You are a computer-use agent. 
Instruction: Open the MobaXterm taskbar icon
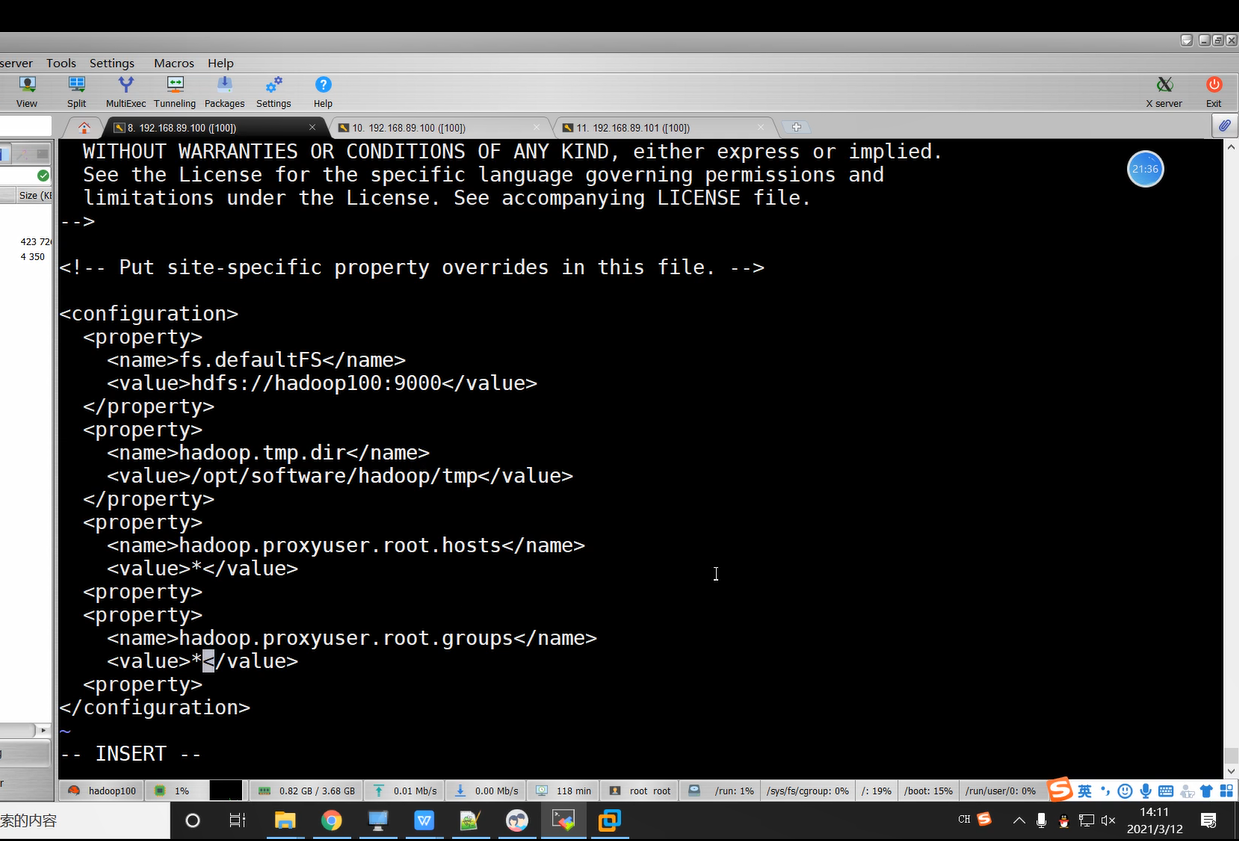click(x=563, y=821)
